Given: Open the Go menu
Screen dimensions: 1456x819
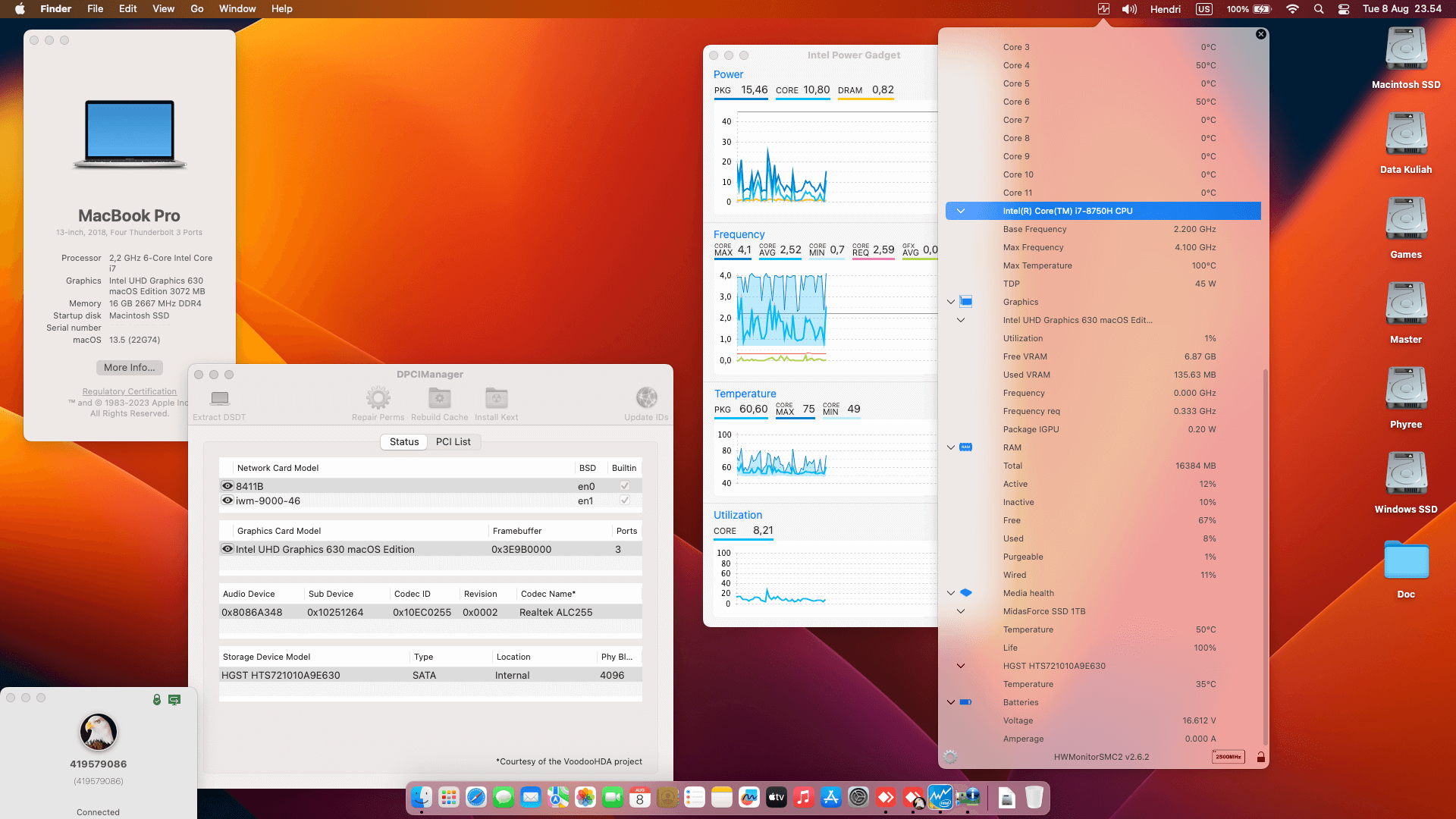Looking at the screenshot, I should pyautogui.click(x=197, y=9).
